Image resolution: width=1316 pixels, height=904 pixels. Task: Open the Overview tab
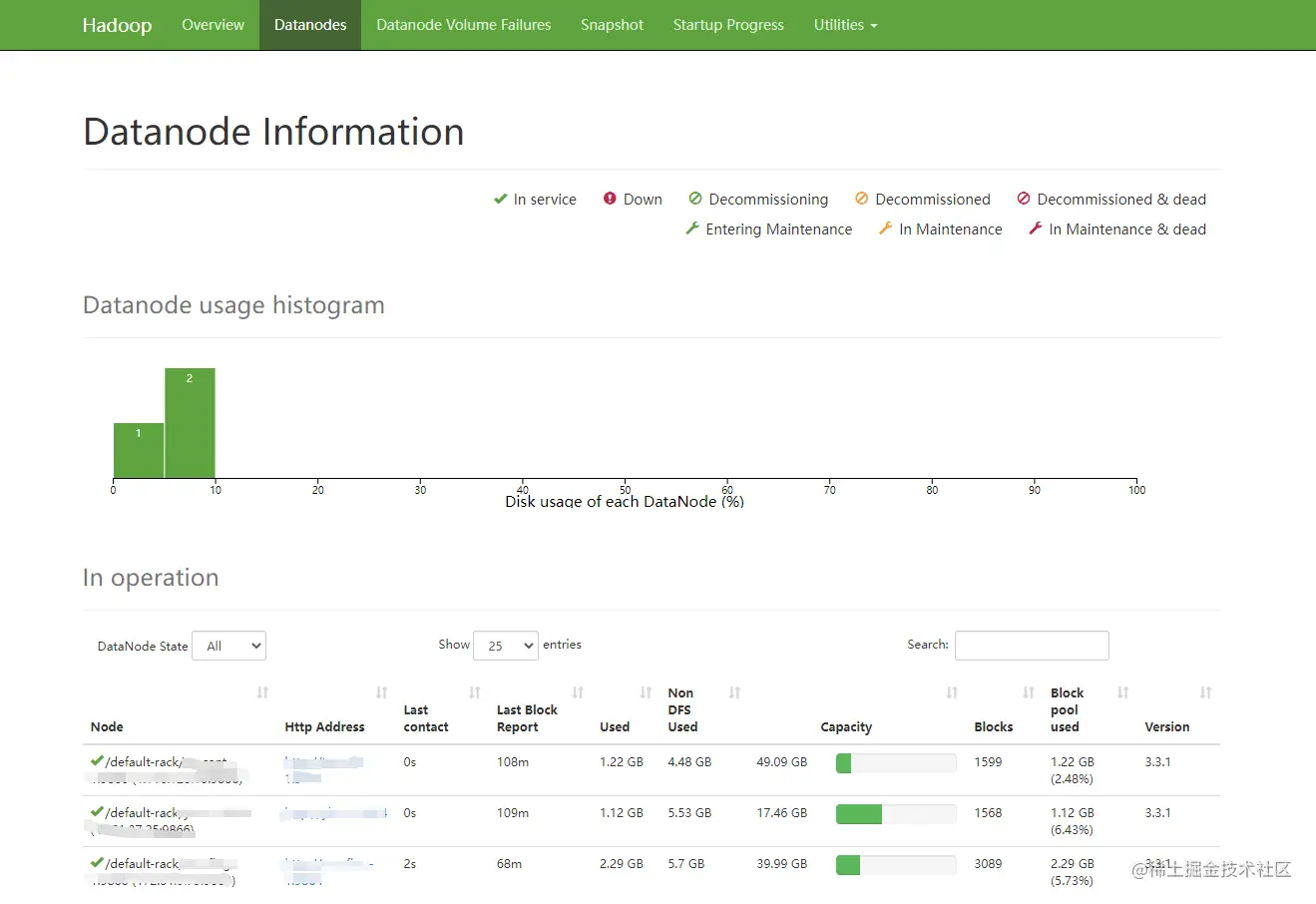pyautogui.click(x=213, y=25)
